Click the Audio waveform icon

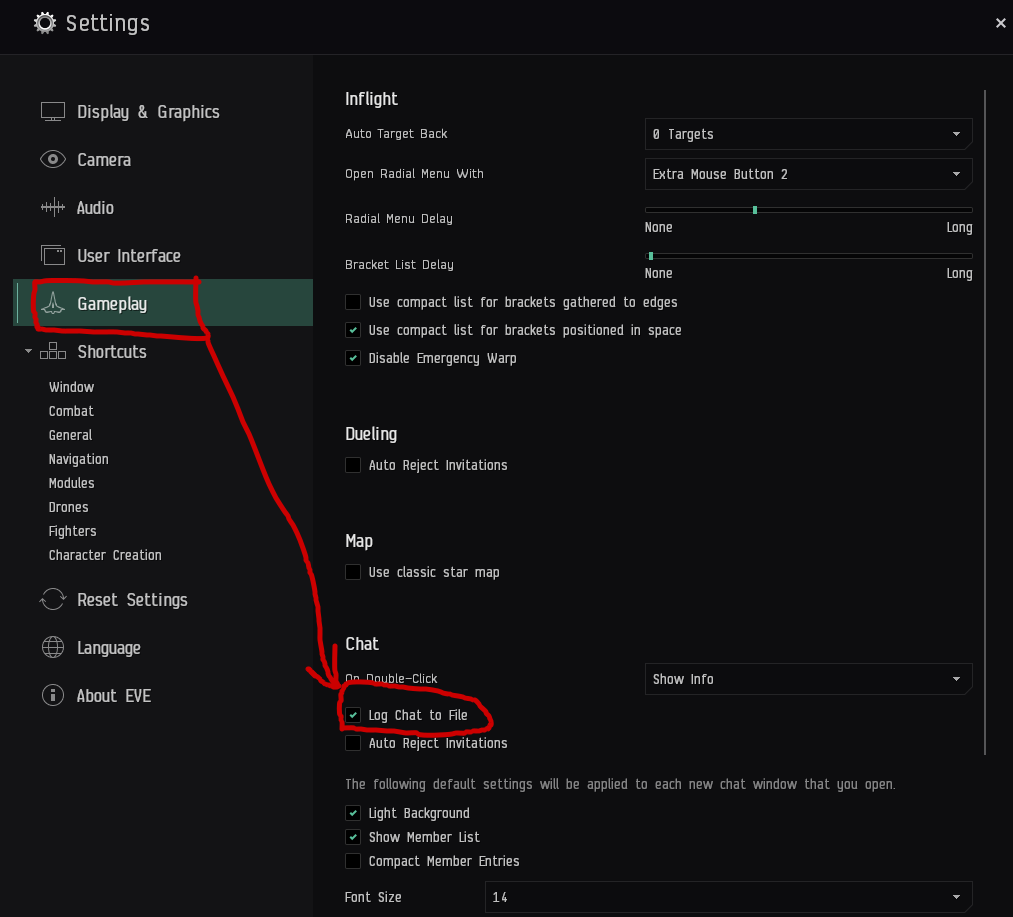pyautogui.click(x=53, y=208)
